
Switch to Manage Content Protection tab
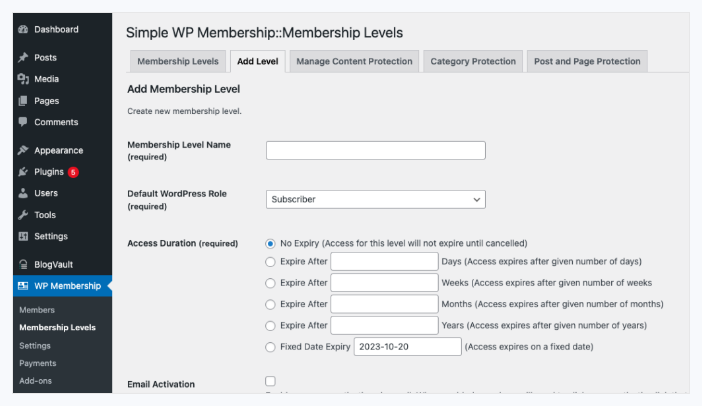click(x=354, y=61)
